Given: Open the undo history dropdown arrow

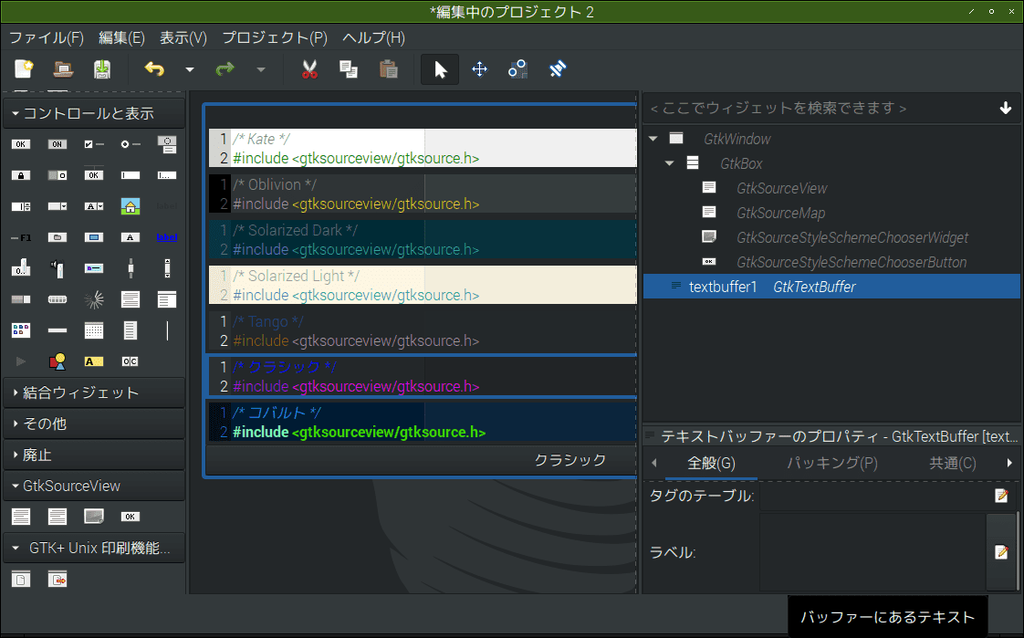Looking at the screenshot, I should point(189,69).
